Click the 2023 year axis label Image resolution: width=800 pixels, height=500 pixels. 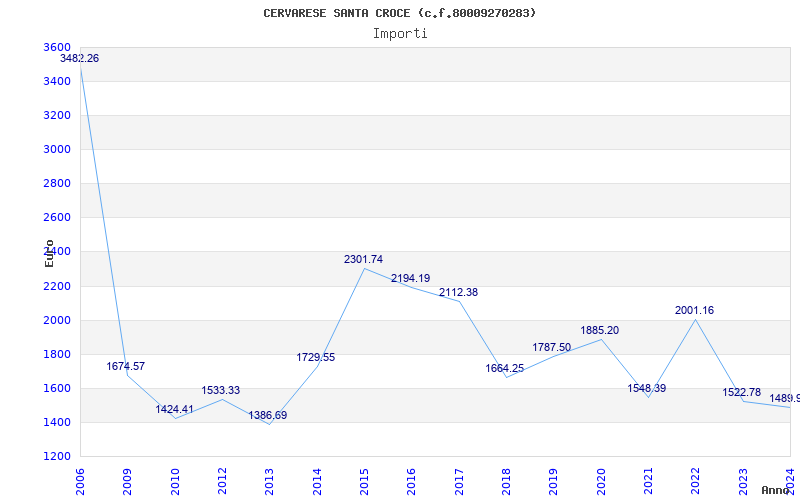[x=743, y=481]
